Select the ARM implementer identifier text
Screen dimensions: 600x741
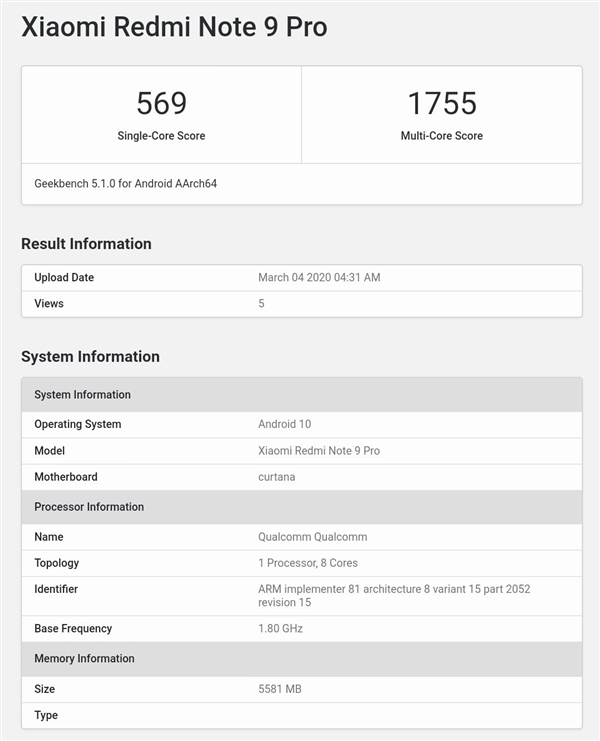coord(394,596)
